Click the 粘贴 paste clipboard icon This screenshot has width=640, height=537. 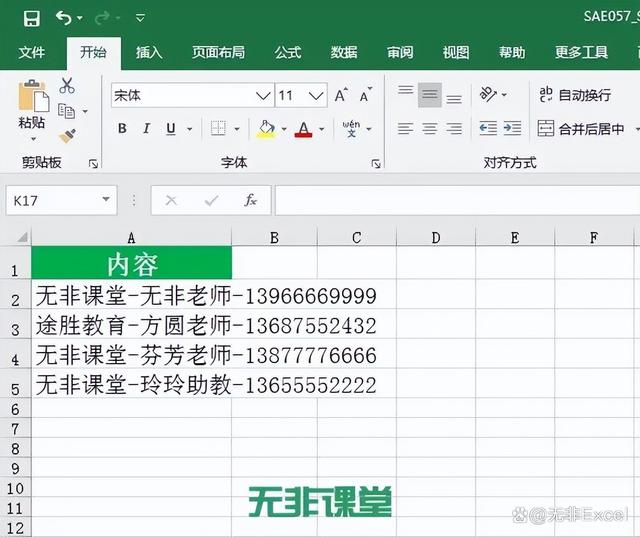(33, 96)
